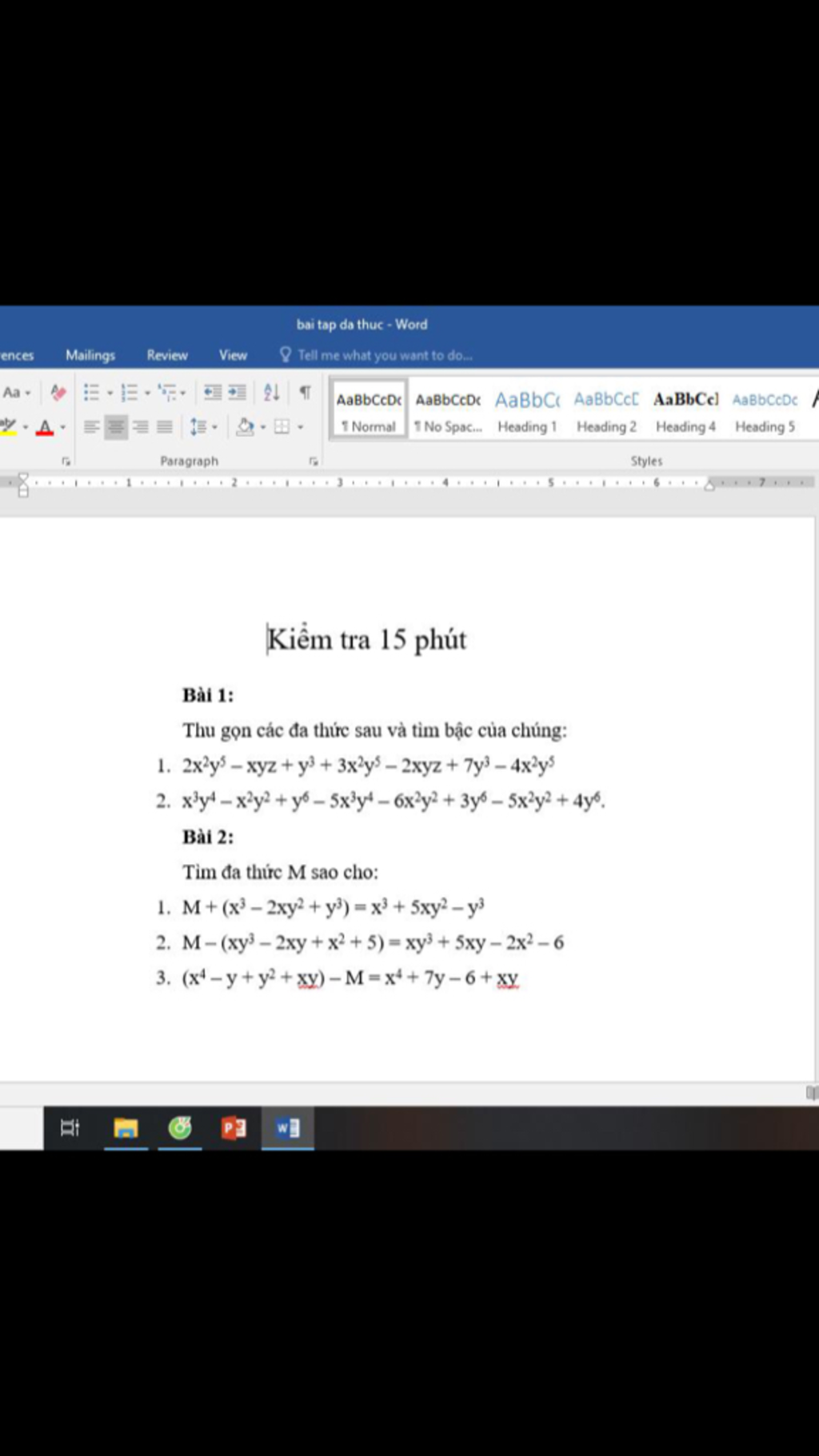Apply bullet list formatting
This screenshot has height=1456, width=819.
pos(91,392)
